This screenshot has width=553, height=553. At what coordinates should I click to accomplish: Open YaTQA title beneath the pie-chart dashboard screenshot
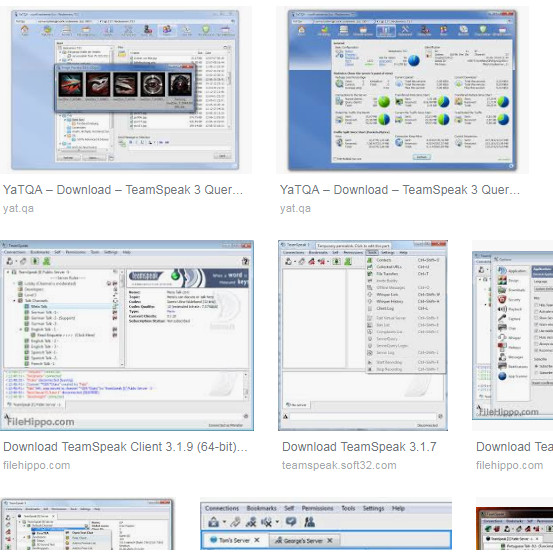[x=400, y=190]
